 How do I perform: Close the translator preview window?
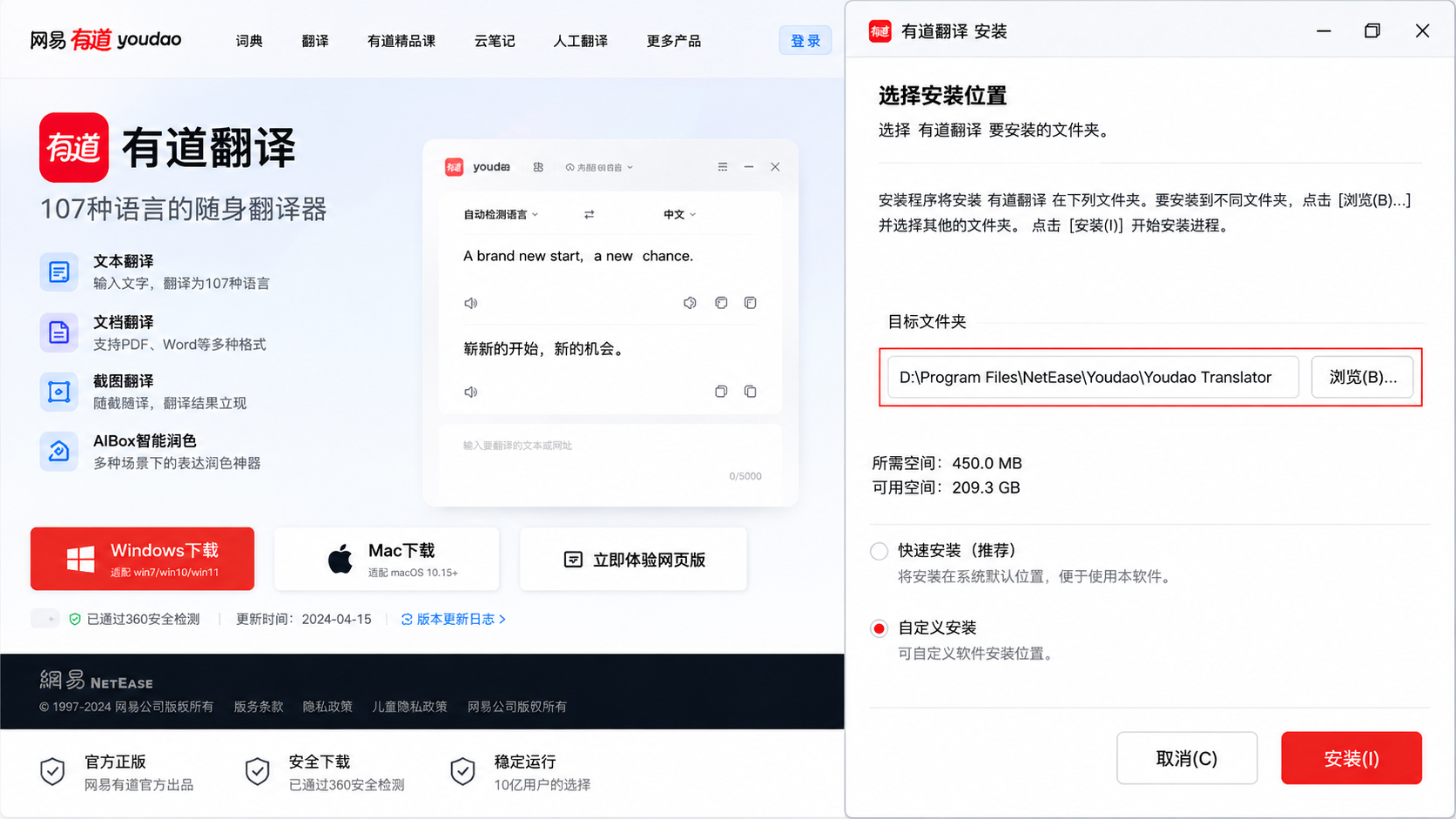point(775,167)
